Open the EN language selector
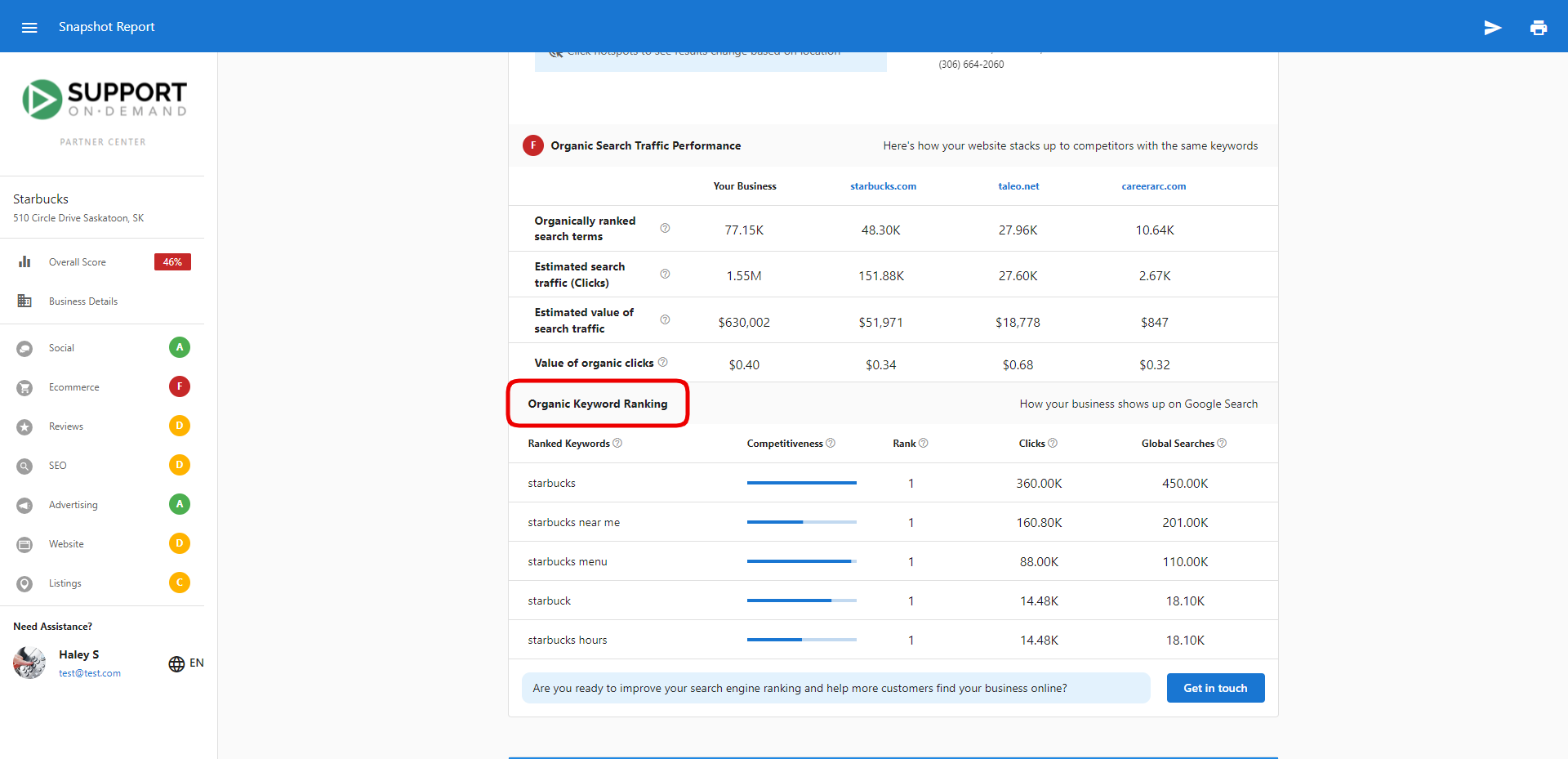The image size is (1568, 759). (197, 663)
